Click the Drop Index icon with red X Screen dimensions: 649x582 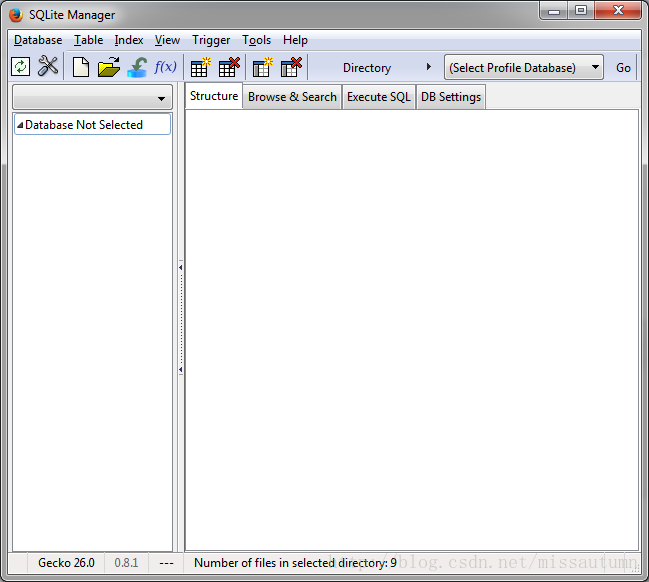tap(291, 67)
